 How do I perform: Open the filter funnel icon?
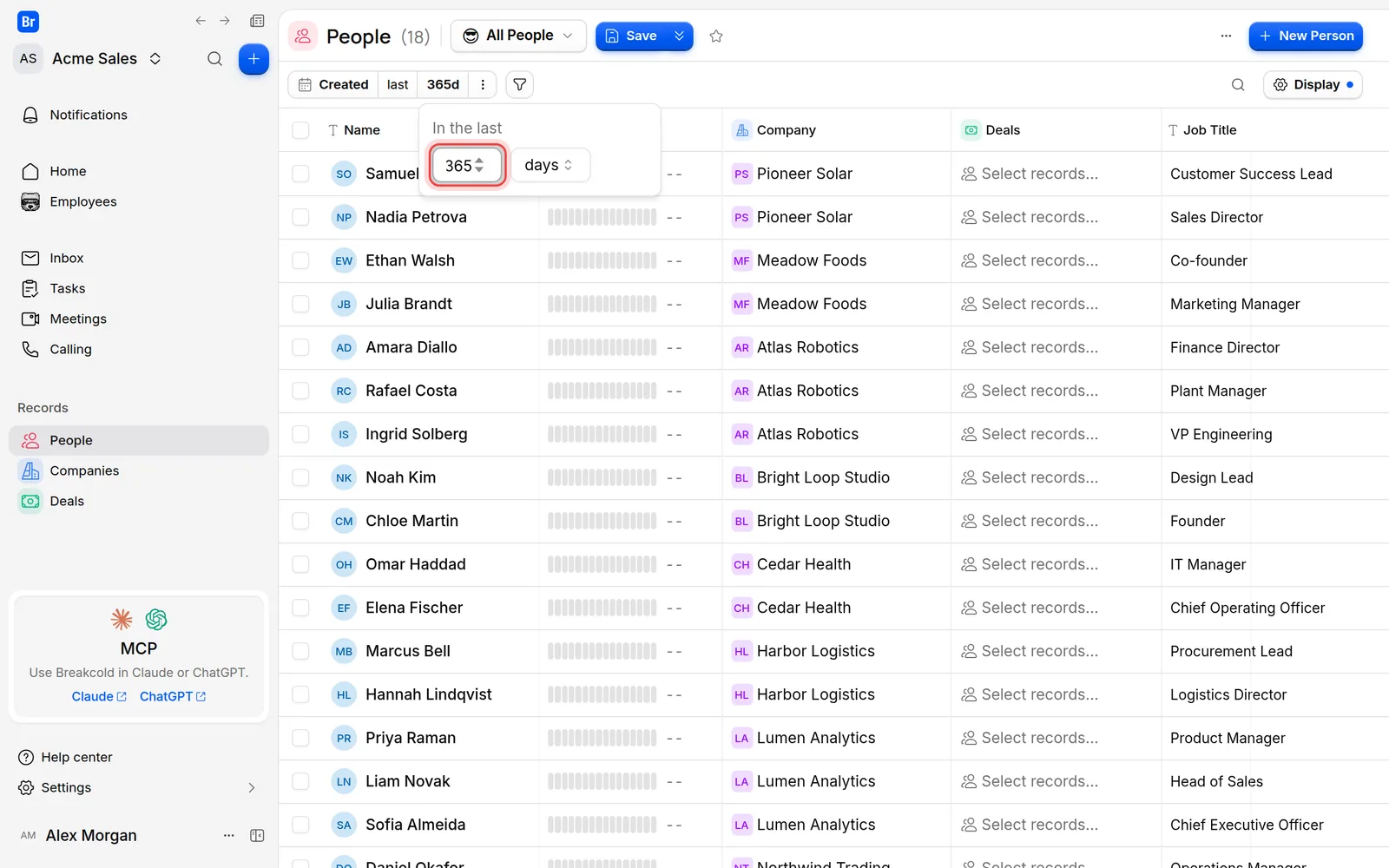click(519, 84)
